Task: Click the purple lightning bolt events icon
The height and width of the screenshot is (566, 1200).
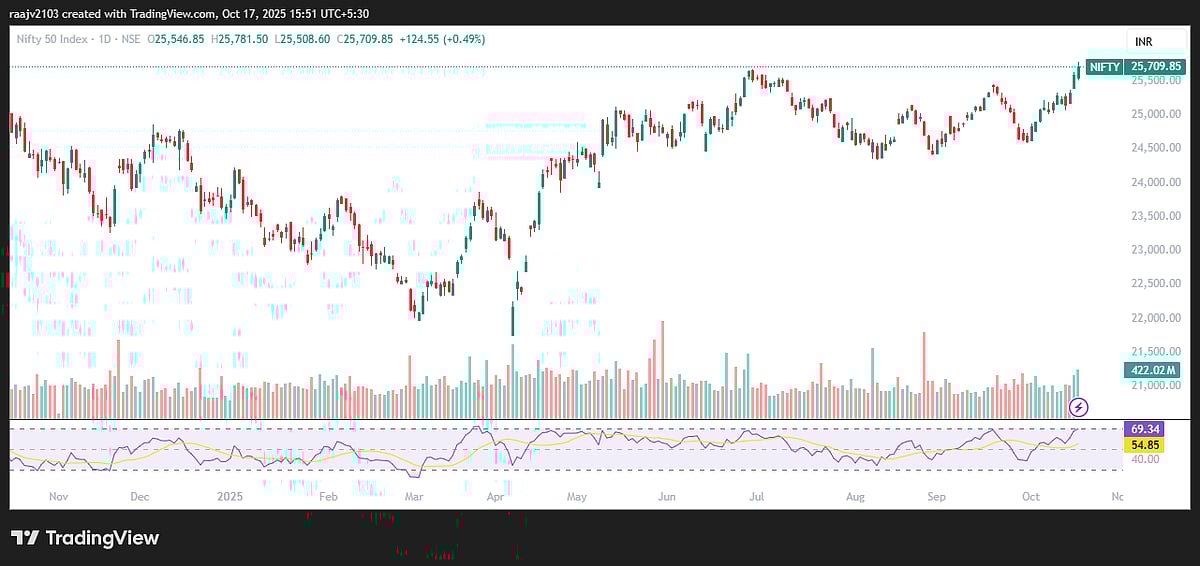Action: click(x=1079, y=406)
